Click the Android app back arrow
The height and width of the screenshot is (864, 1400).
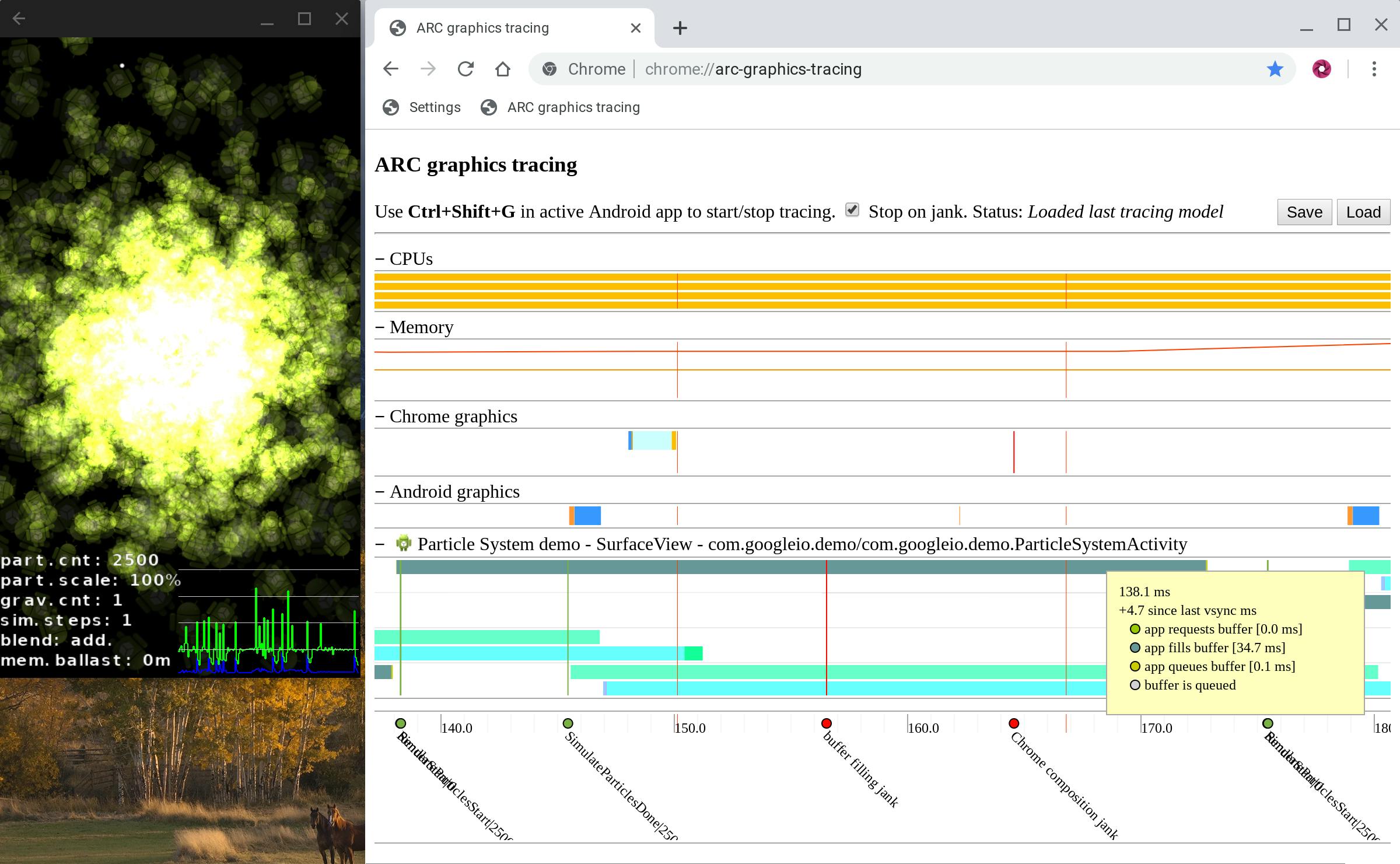pos(19,19)
